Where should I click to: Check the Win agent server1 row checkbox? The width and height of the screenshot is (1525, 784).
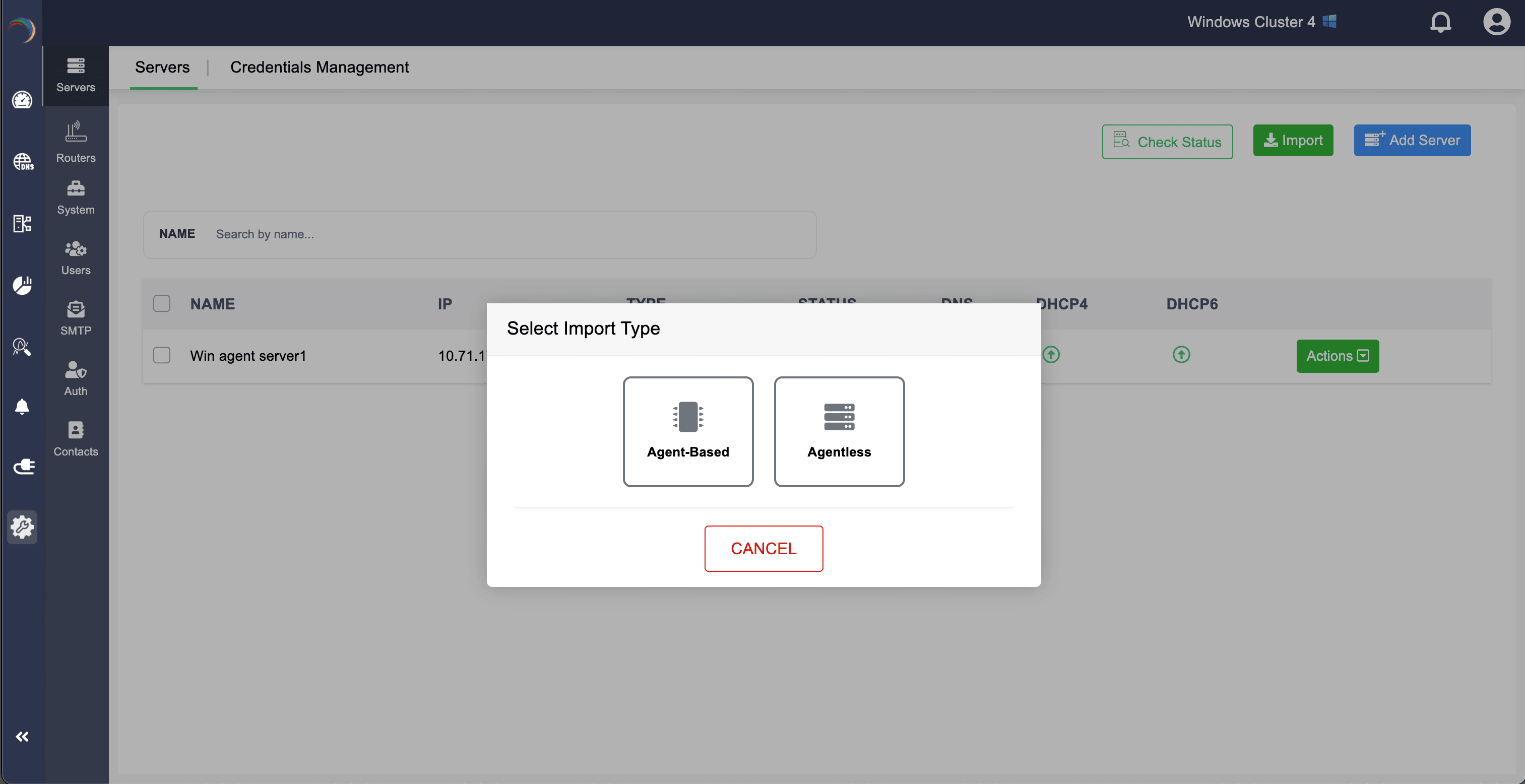(x=162, y=355)
